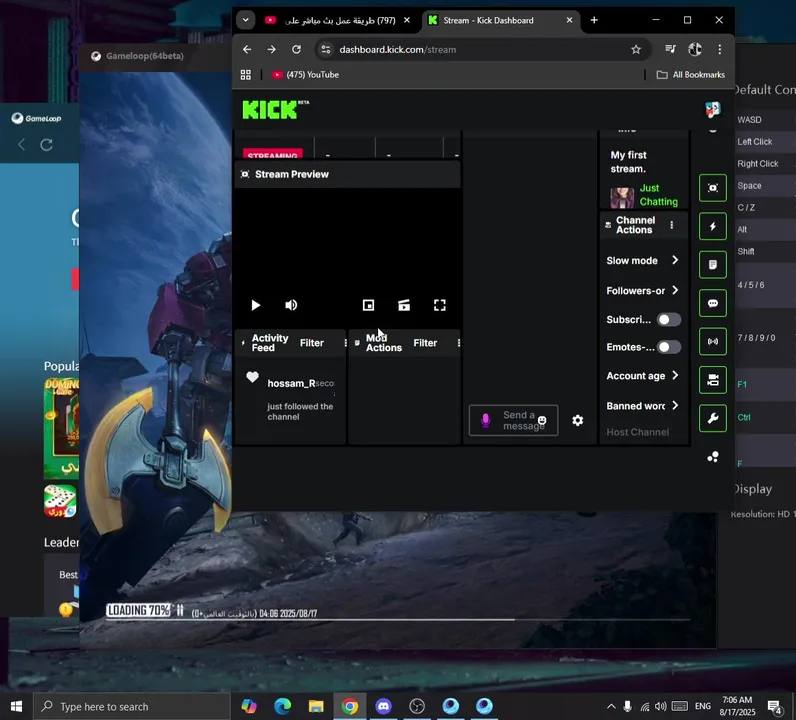Refresh the Gameloop window

point(47,145)
